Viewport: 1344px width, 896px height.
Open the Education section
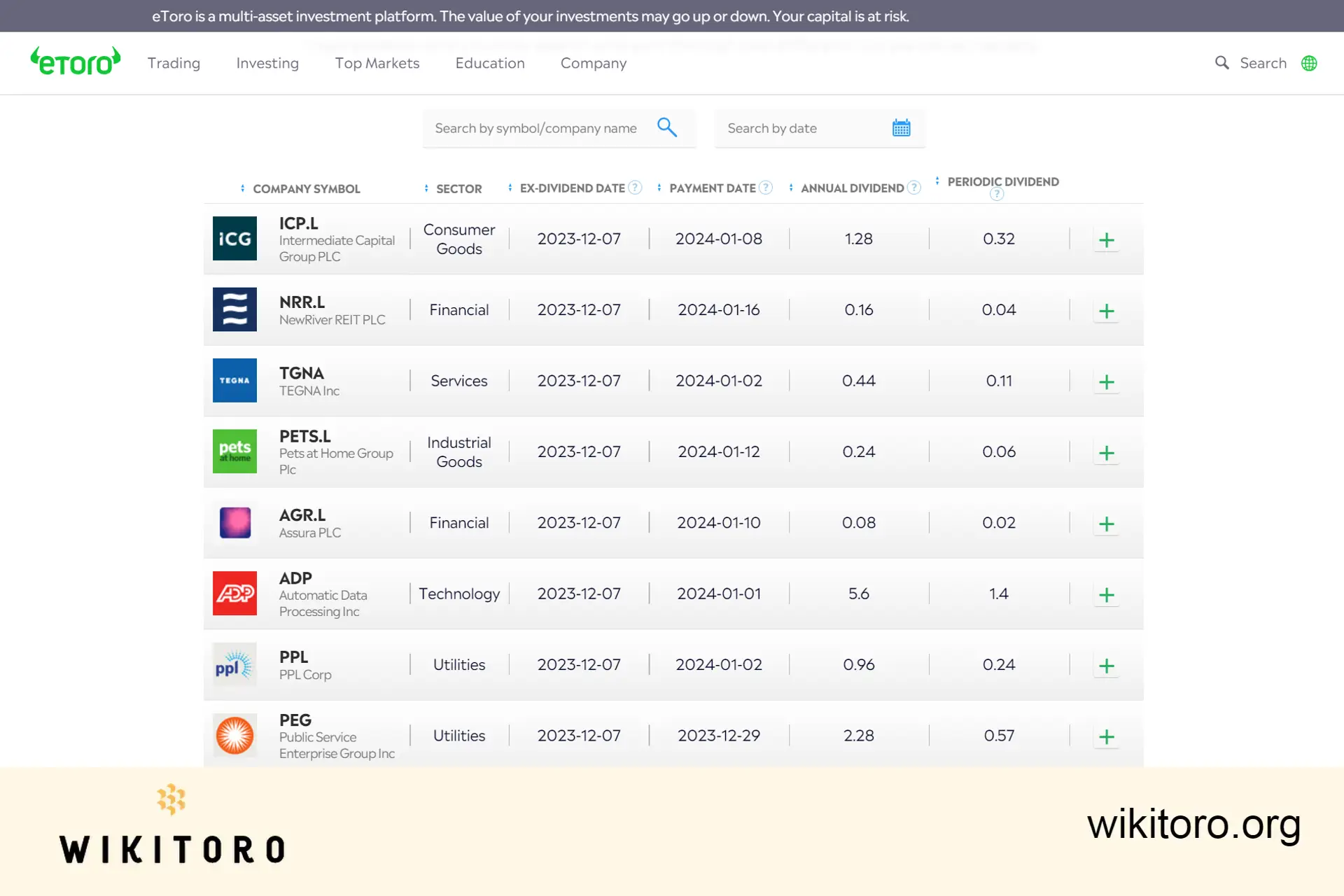coord(489,63)
